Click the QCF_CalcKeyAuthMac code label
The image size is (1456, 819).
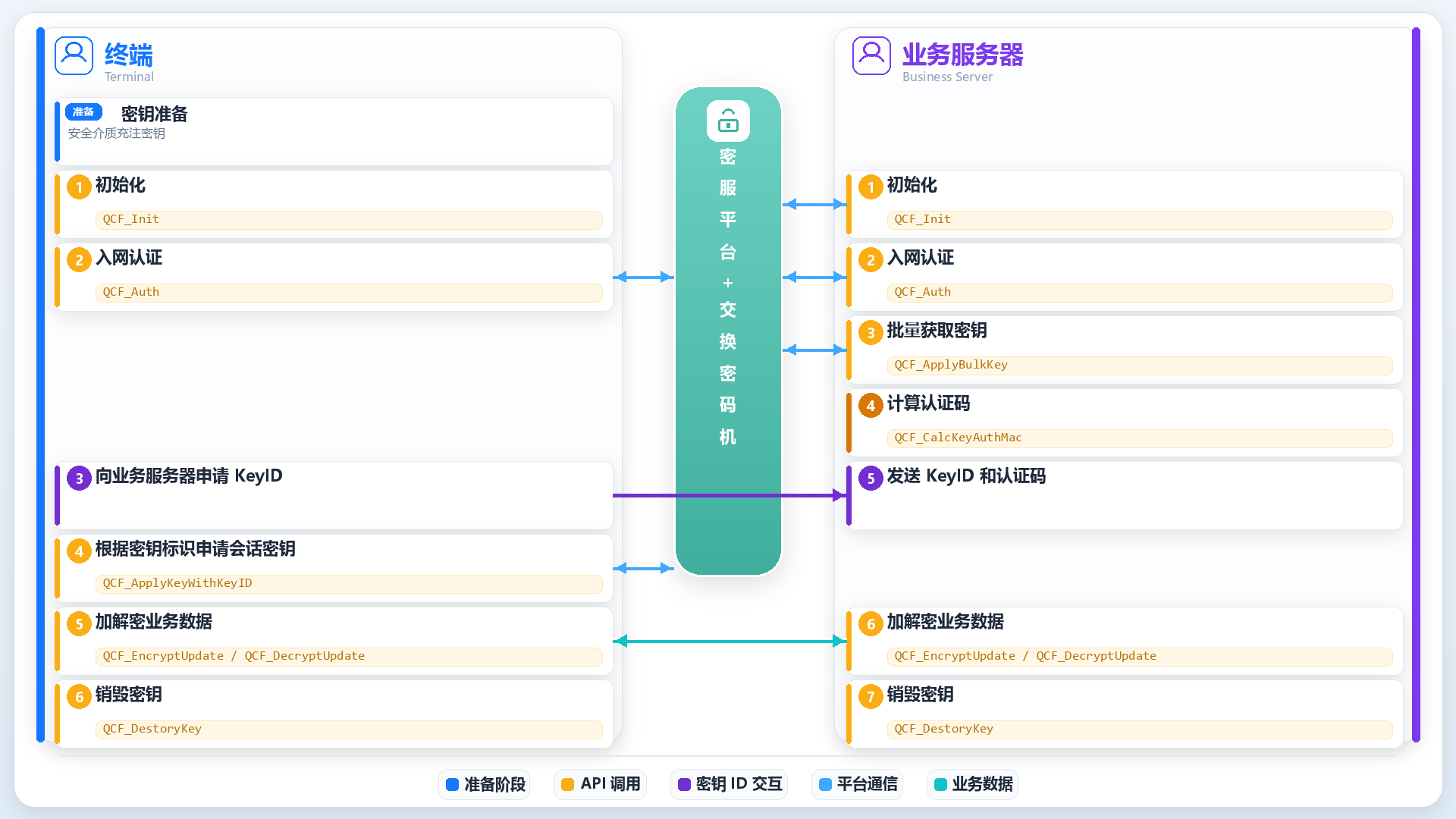click(958, 438)
